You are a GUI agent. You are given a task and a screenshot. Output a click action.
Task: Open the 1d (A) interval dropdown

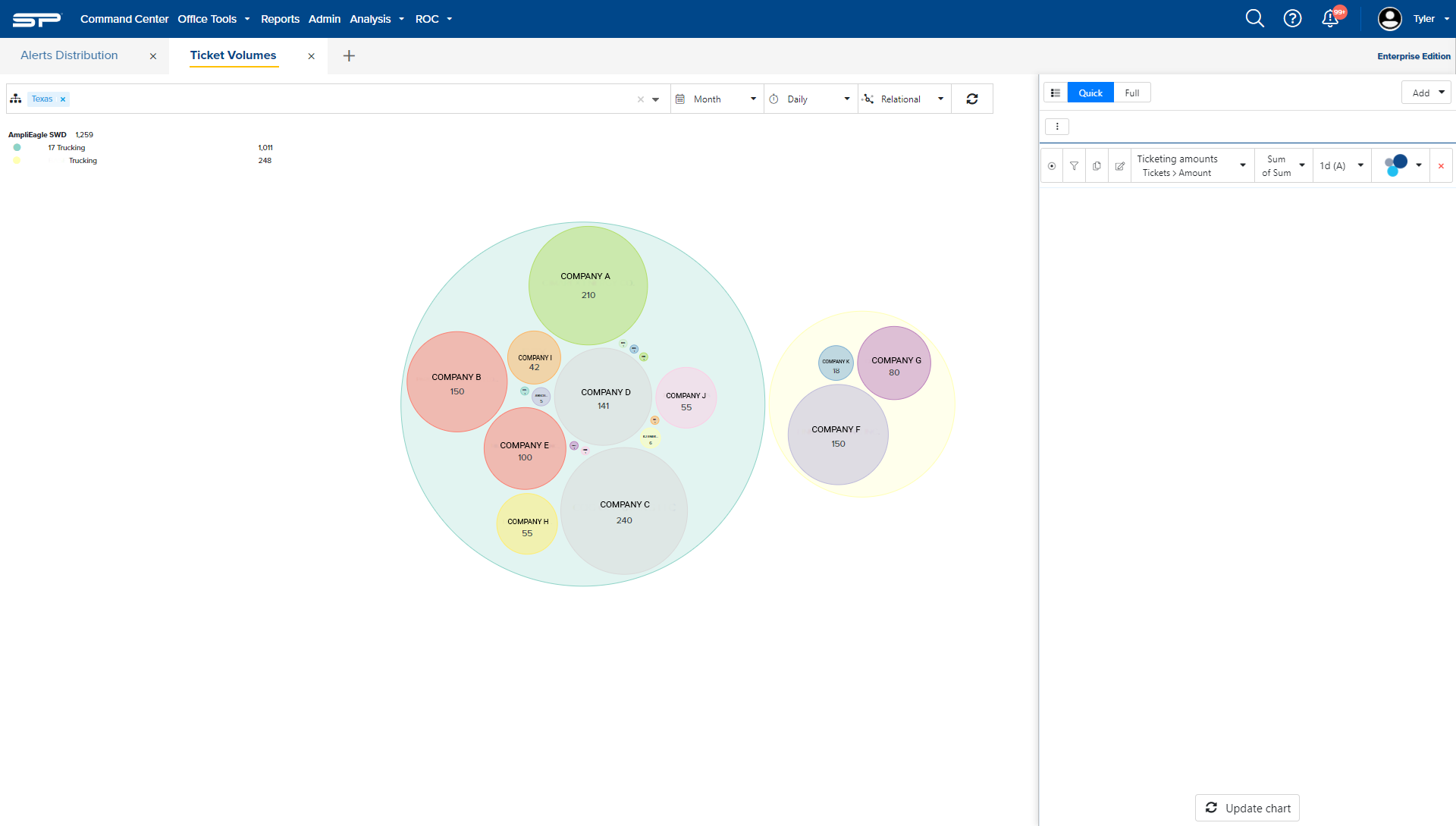pyautogui.click(x=1341, y=165)
